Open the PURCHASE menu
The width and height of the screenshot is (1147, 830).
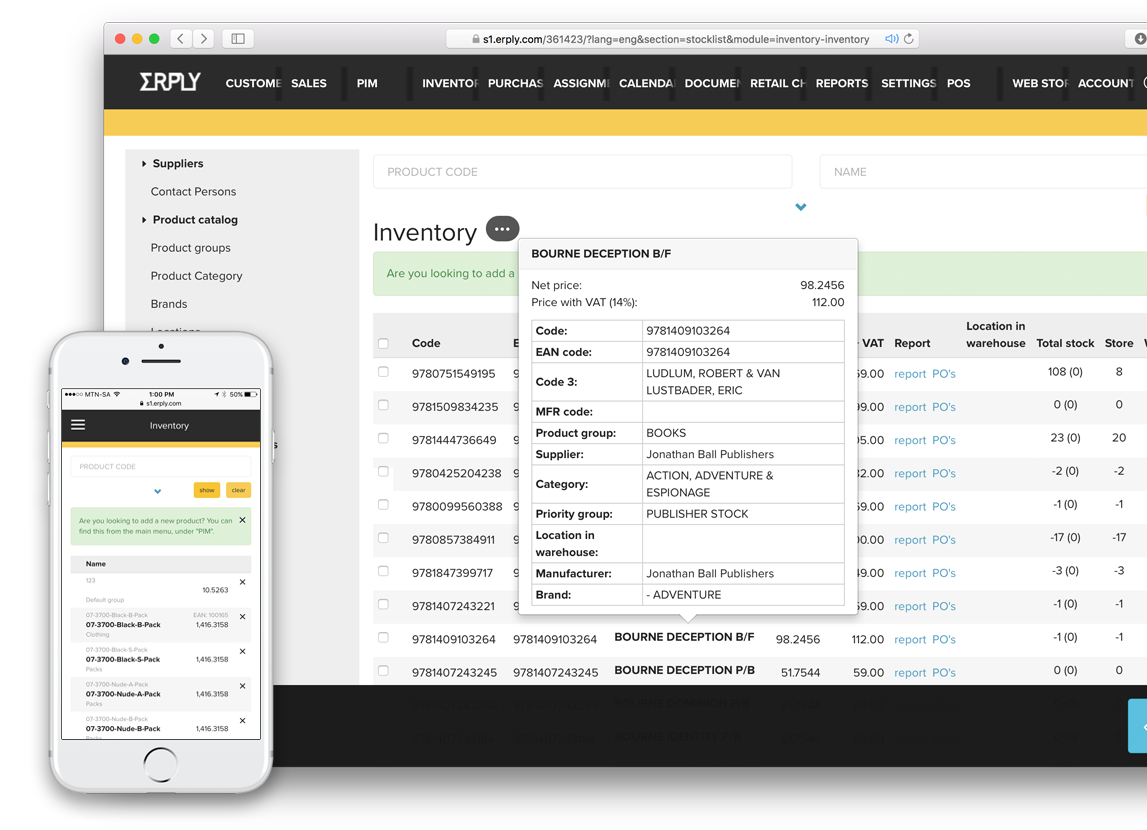[x=515, y=83]
